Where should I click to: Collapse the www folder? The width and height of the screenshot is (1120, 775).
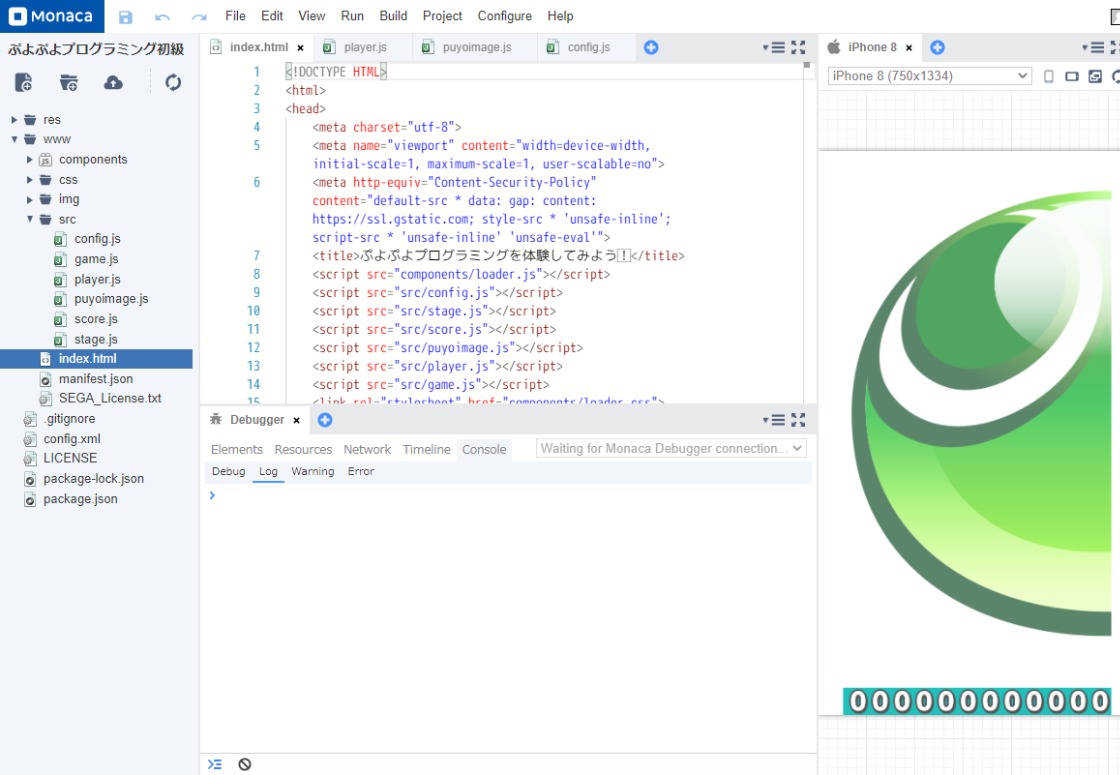14,139
